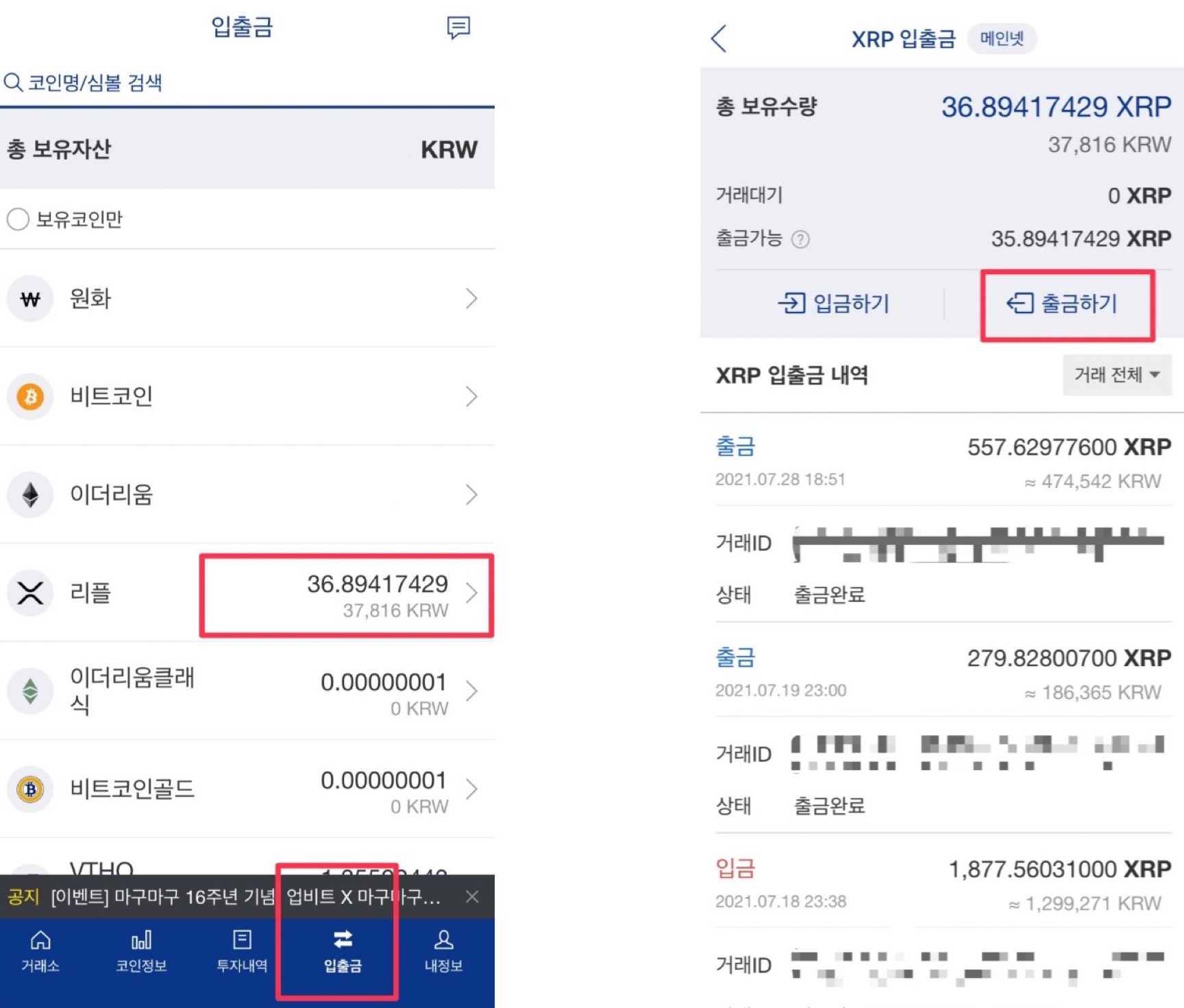Tap the 입금하기 deposit button
Viewport: 1184px width, 1008px height.
pyautogui.click(x=833, y=303)
